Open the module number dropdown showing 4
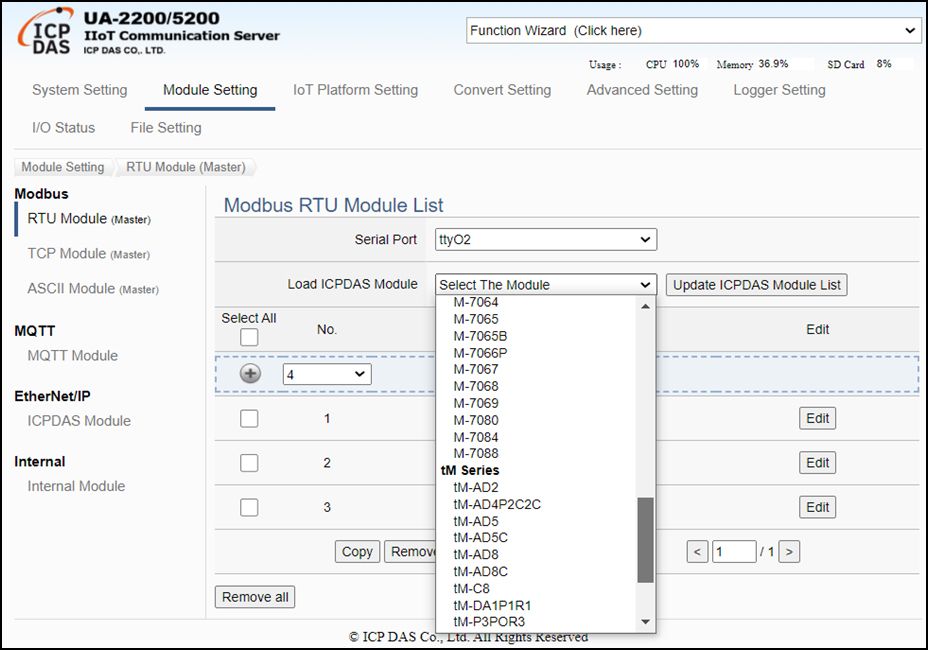The height and width of the screenshot is (650, 928). pos(327,374)
